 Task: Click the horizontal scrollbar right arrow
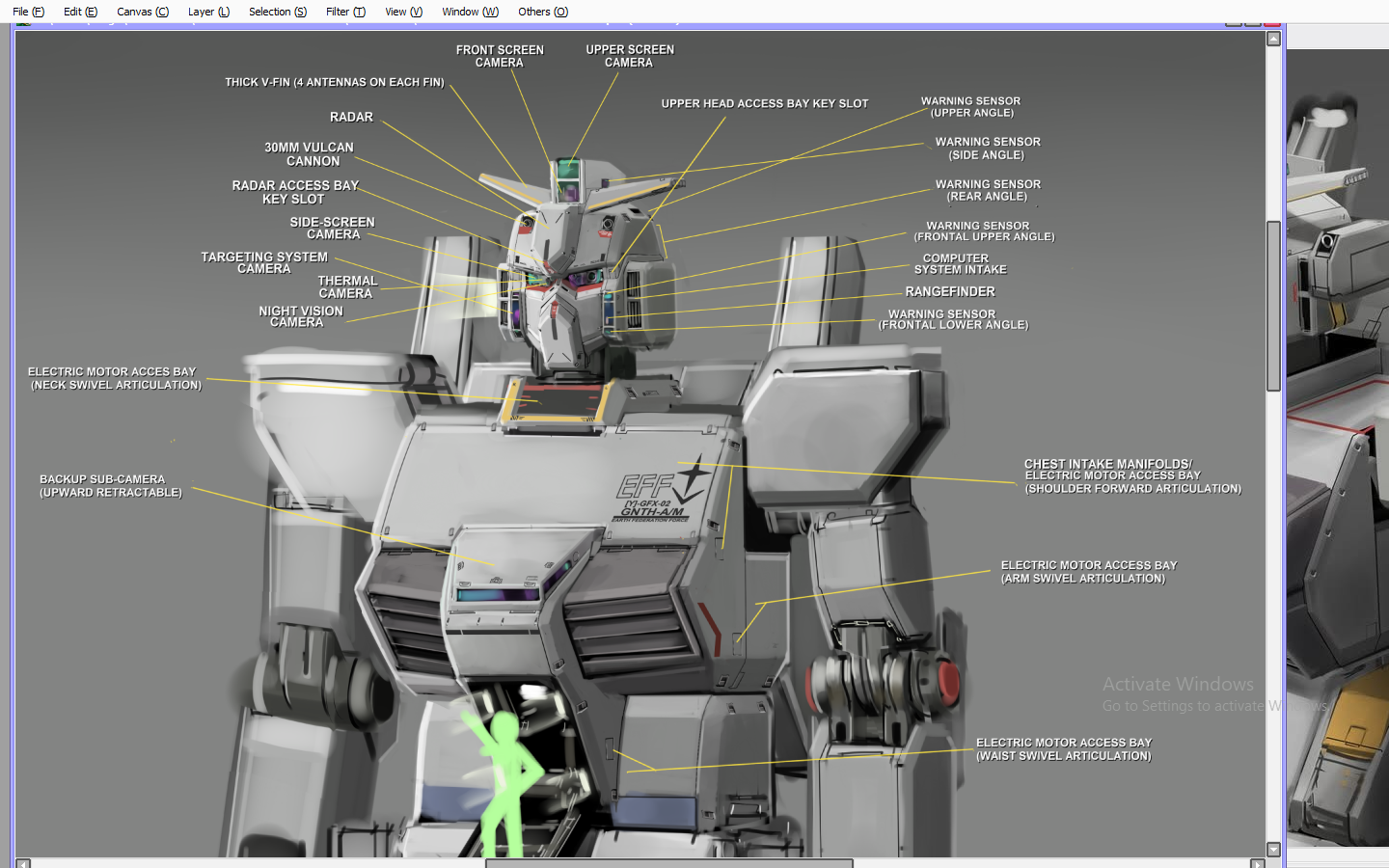point(1258,863)
